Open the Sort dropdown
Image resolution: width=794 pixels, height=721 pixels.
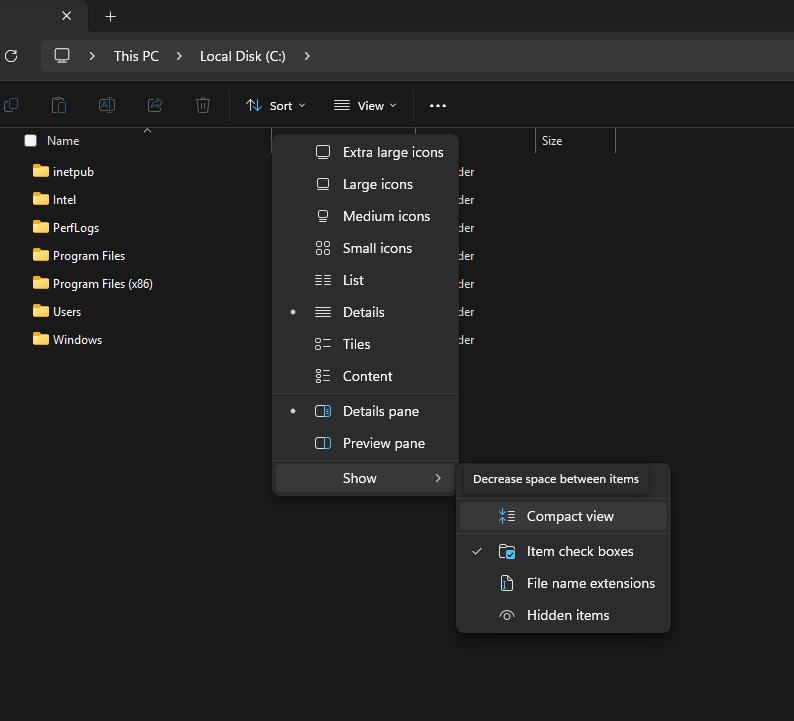point(275,105)
